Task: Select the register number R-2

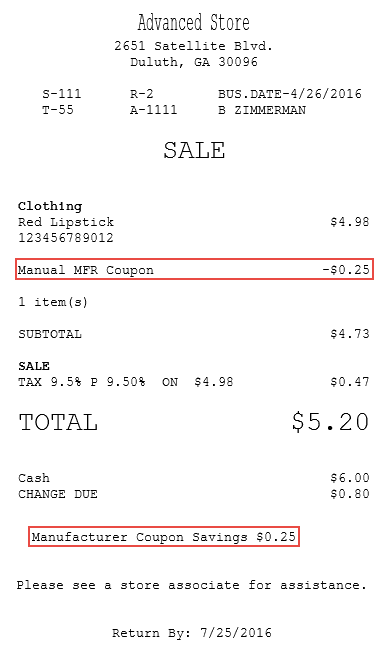Action: pyautogui.click(x=142, y=94)
